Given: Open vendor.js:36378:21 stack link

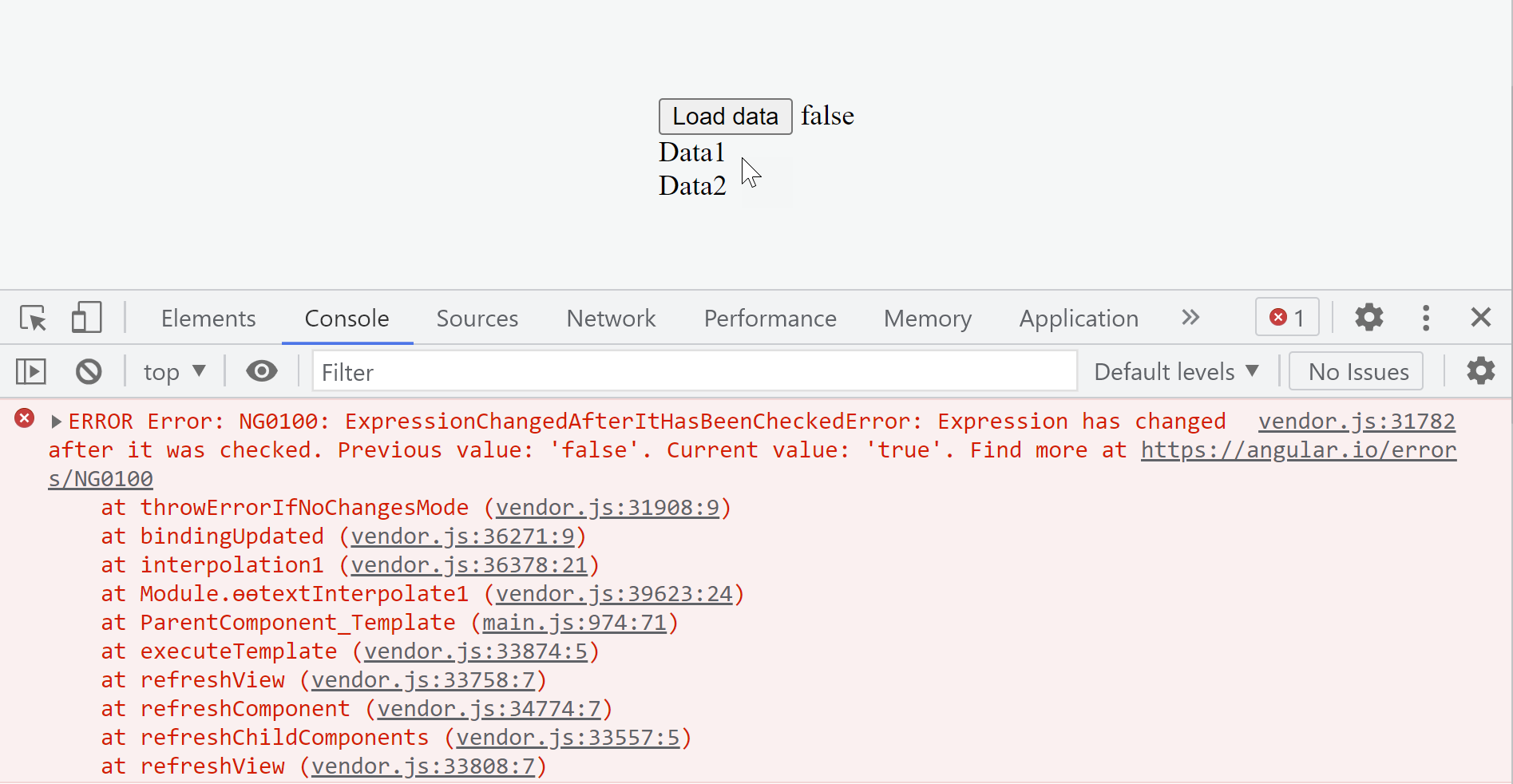Looking at the screenshot, I should point(469,565).
